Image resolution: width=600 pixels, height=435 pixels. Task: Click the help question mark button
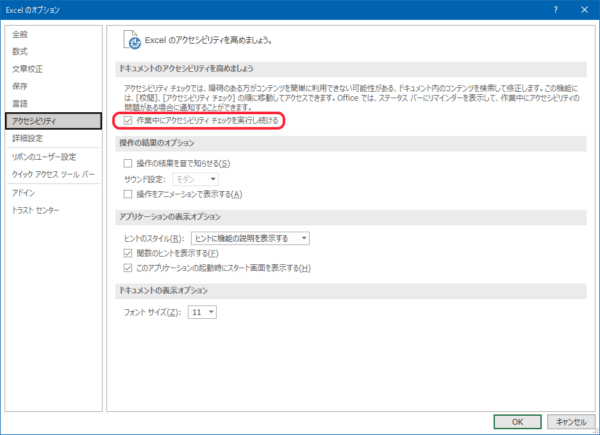(x=554, y=9)
